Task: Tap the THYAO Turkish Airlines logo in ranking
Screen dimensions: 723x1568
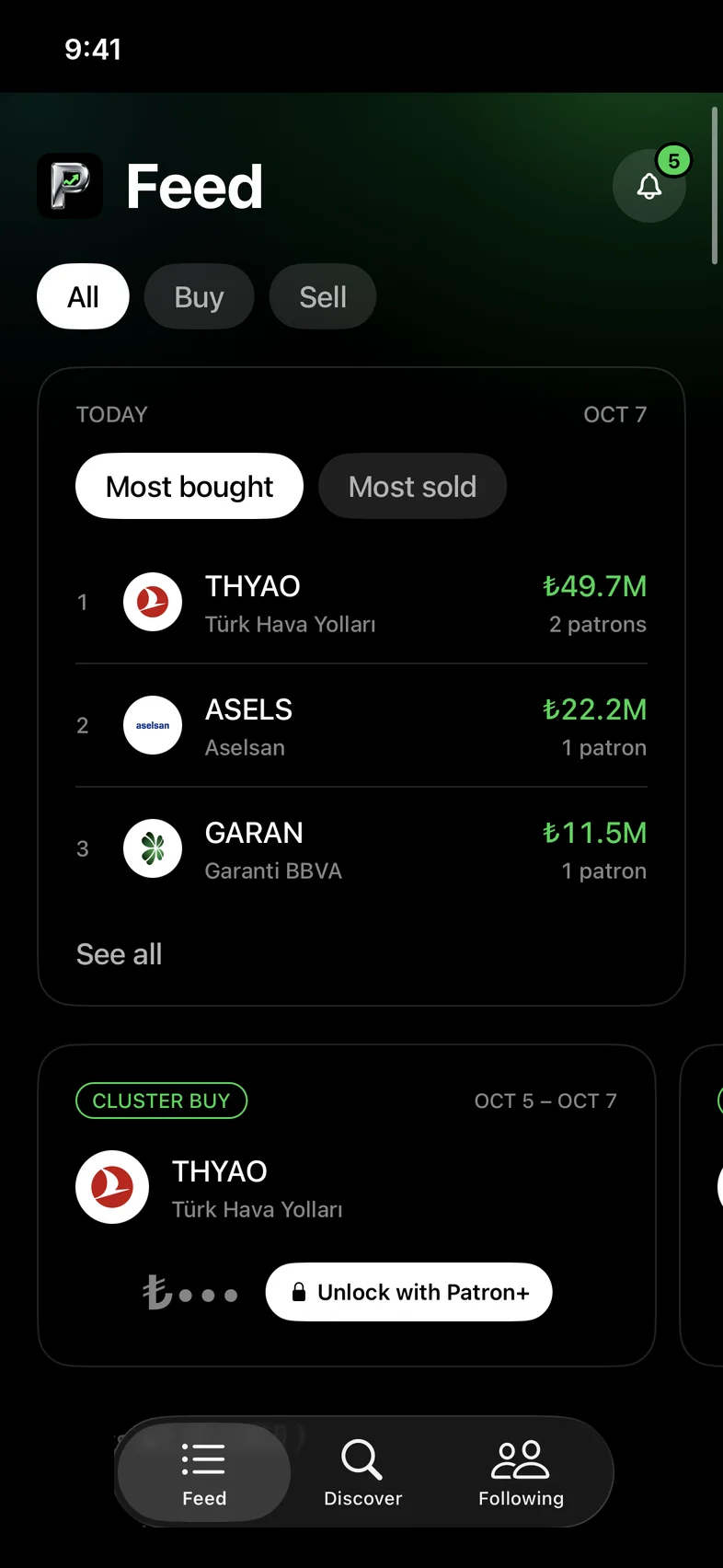Action: point(153,602)
